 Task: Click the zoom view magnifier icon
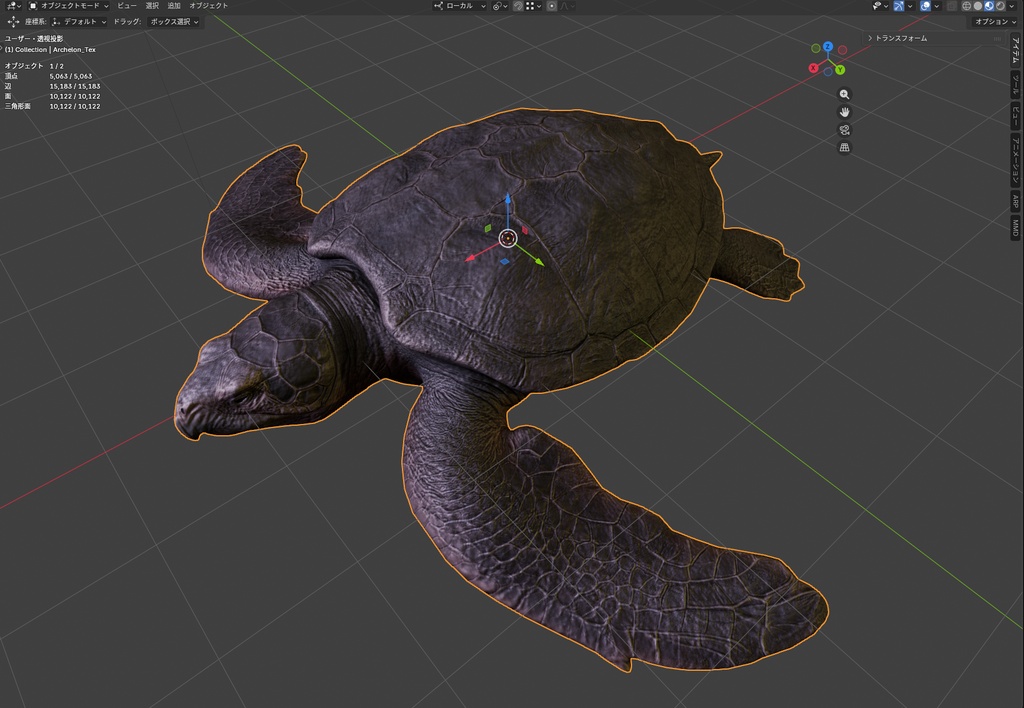[844, 95]
